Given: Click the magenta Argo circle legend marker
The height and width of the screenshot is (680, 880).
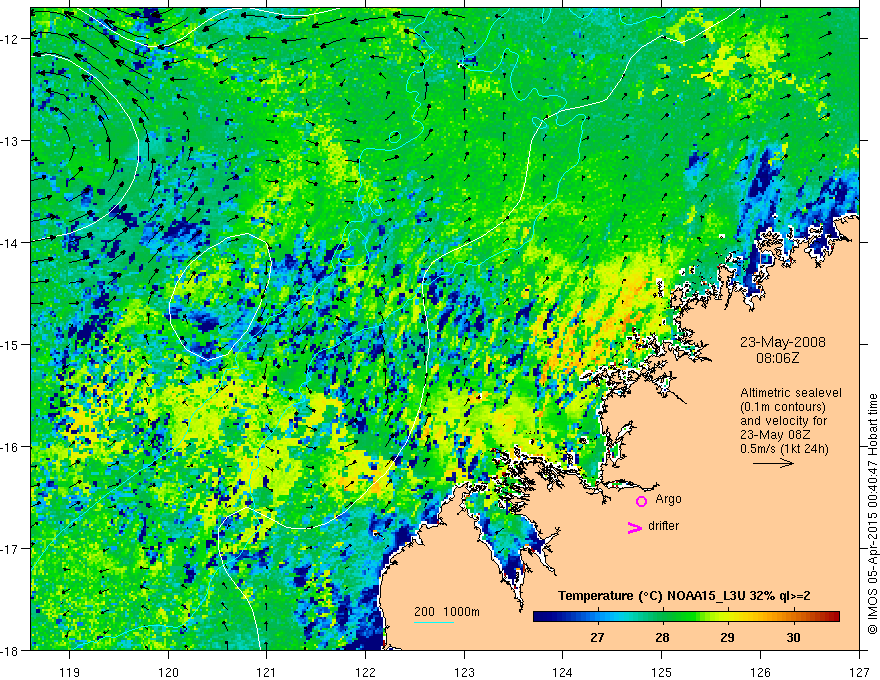Looking at the screenshot, I should 641,501.
